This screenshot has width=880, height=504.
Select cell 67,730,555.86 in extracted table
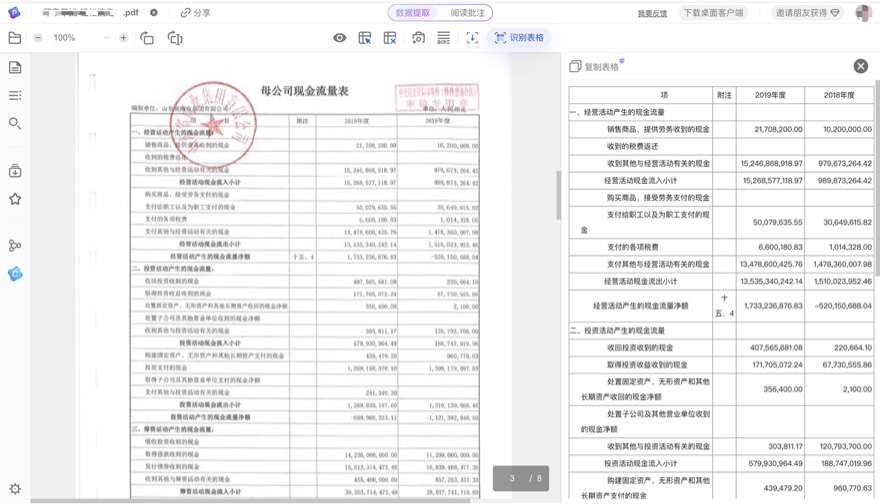[839, 365]
